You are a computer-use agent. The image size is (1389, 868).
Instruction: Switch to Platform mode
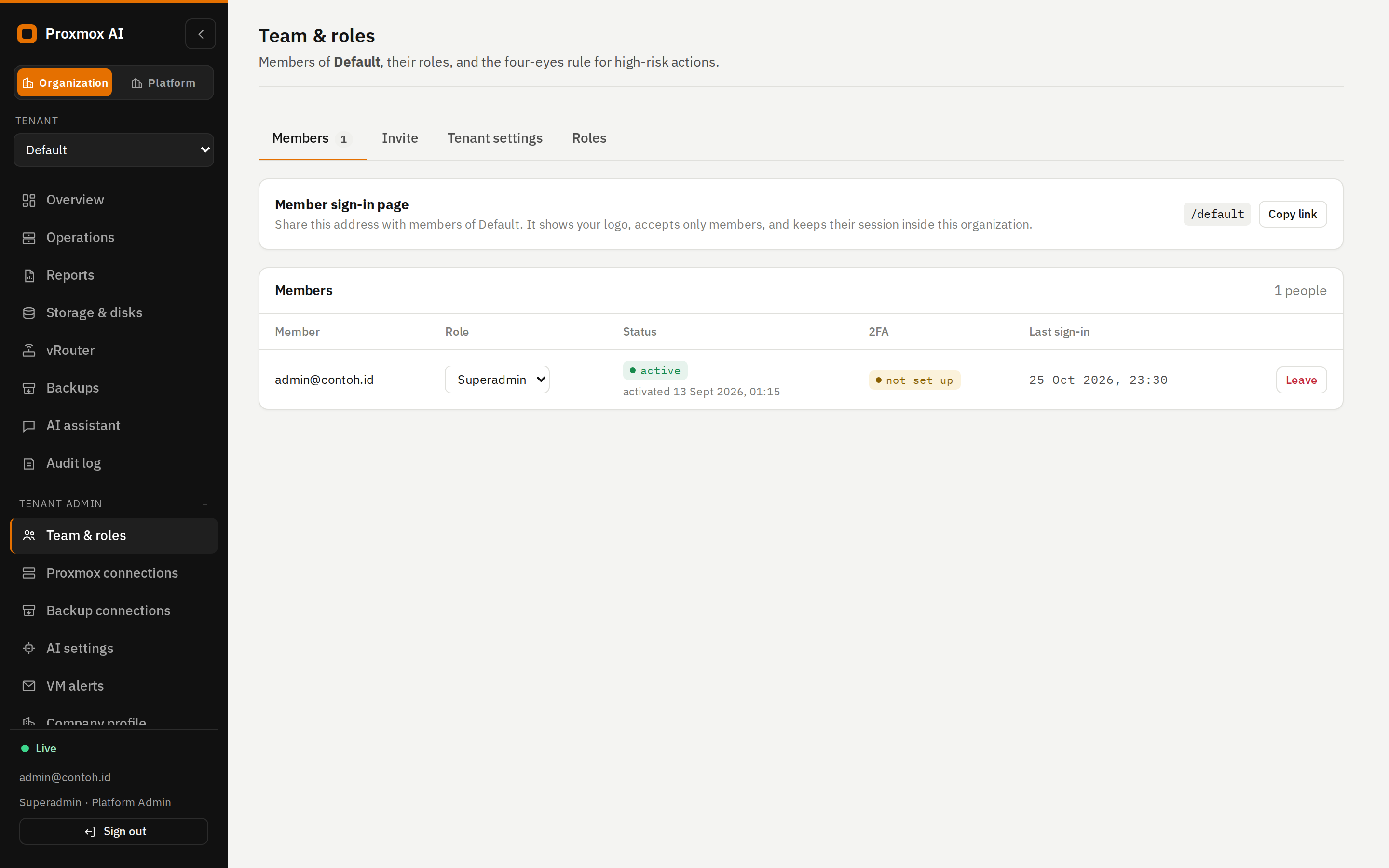pyautogui.click(x=163, y=82)
